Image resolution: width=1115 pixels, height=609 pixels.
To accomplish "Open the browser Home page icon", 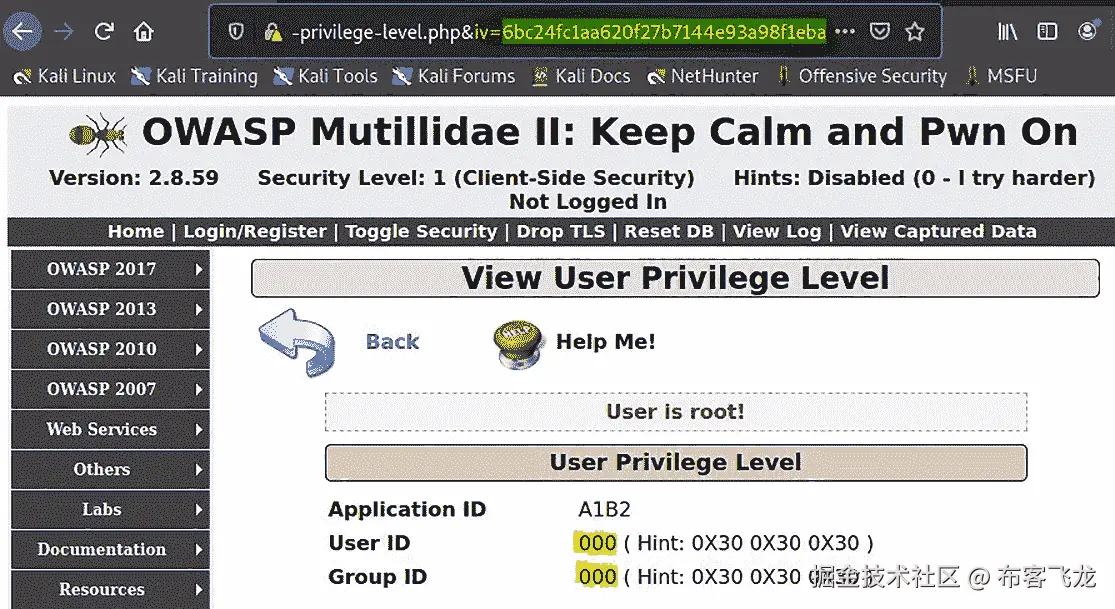I will [145, 30].
